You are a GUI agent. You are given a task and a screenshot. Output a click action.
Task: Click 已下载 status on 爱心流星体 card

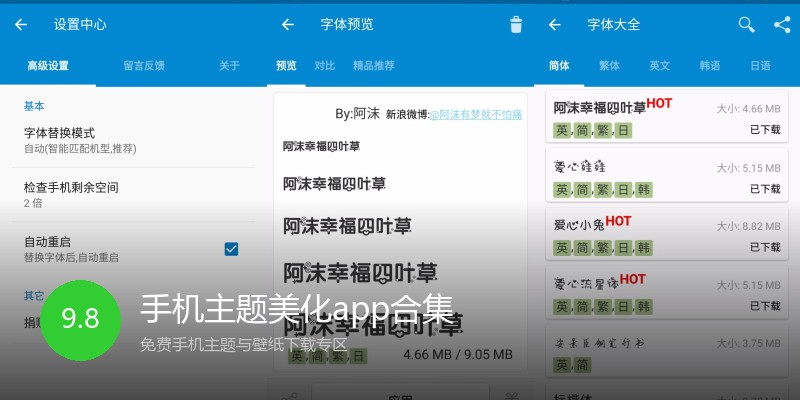pos(765,306)
